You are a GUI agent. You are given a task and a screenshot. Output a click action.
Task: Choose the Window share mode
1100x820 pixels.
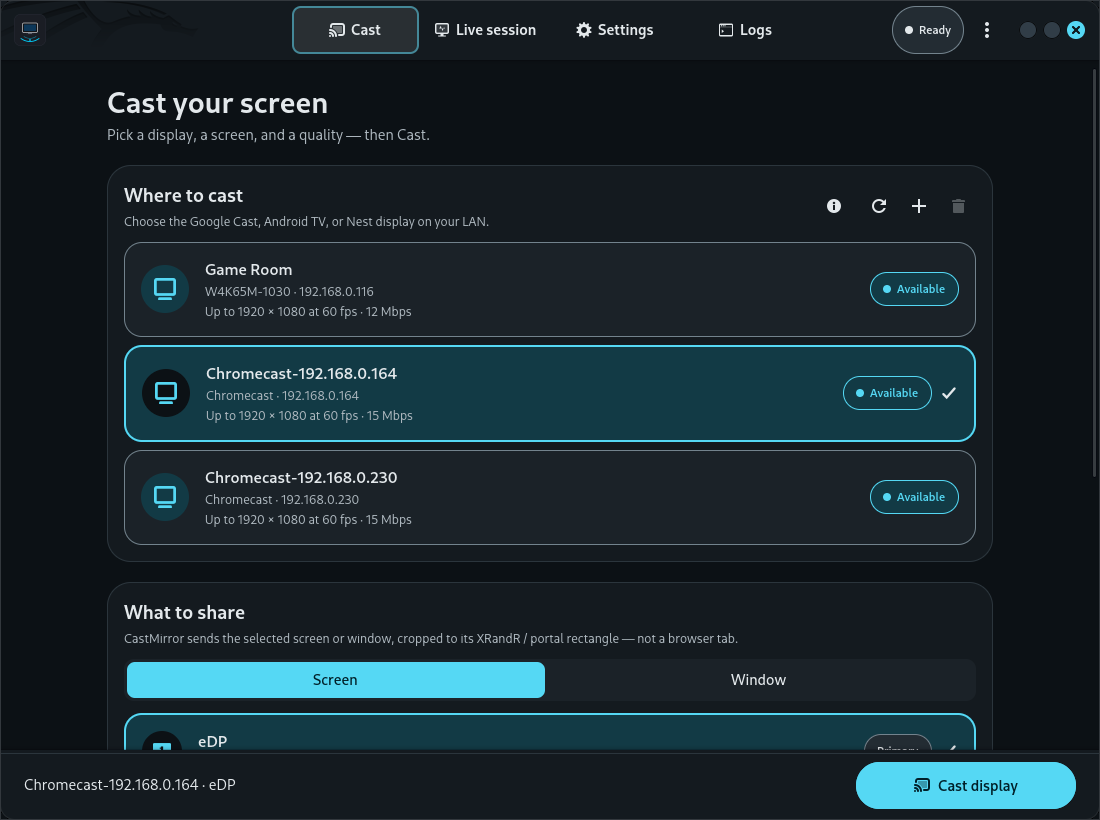[x=758, y=680]
